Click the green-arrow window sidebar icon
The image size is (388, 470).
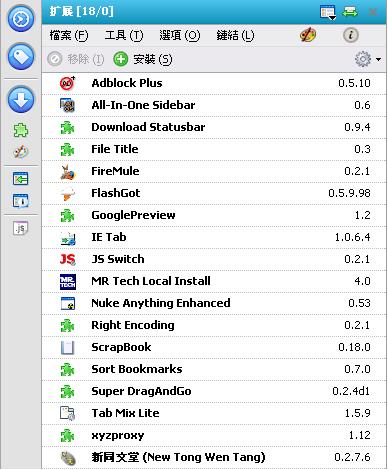pyautogui.click(x=21, y=179)
